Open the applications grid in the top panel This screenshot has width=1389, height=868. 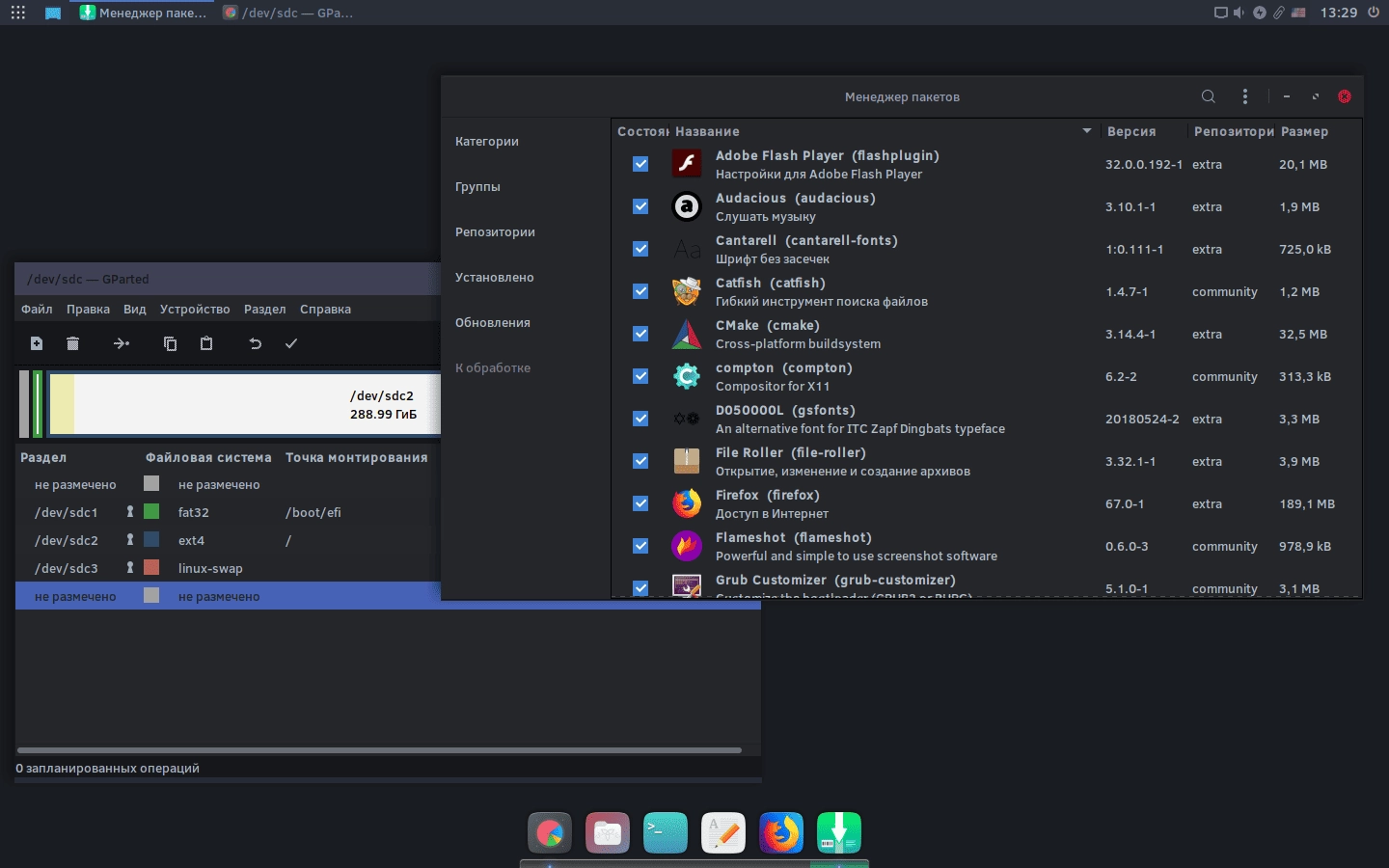[17, 13]
